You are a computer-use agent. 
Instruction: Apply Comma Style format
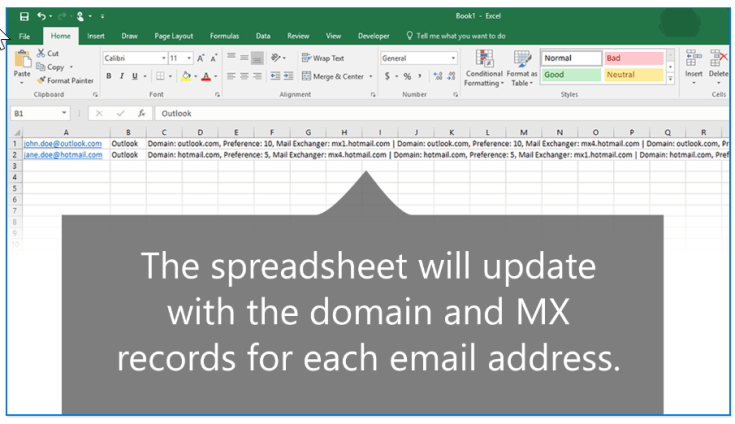pyautogui.click(x=420, y=76)
